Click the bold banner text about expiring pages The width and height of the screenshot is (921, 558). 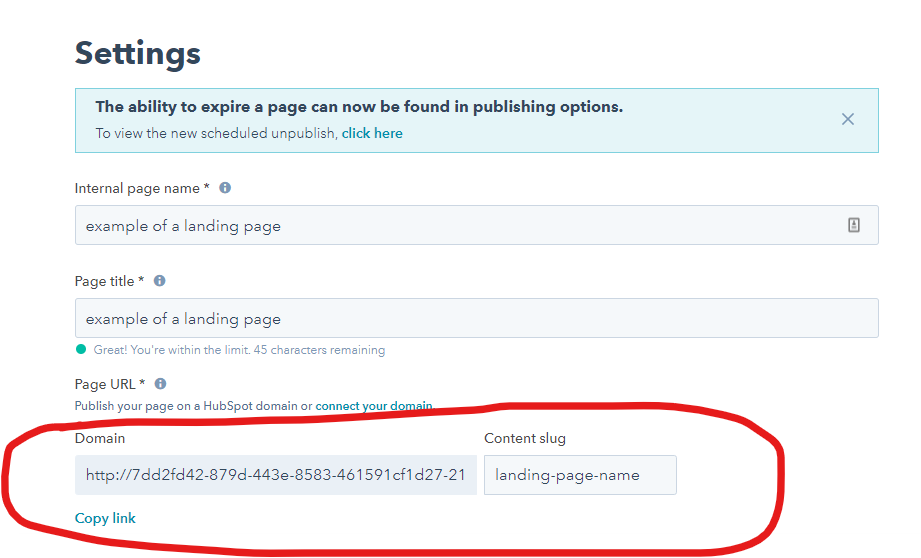click(359, 107)
